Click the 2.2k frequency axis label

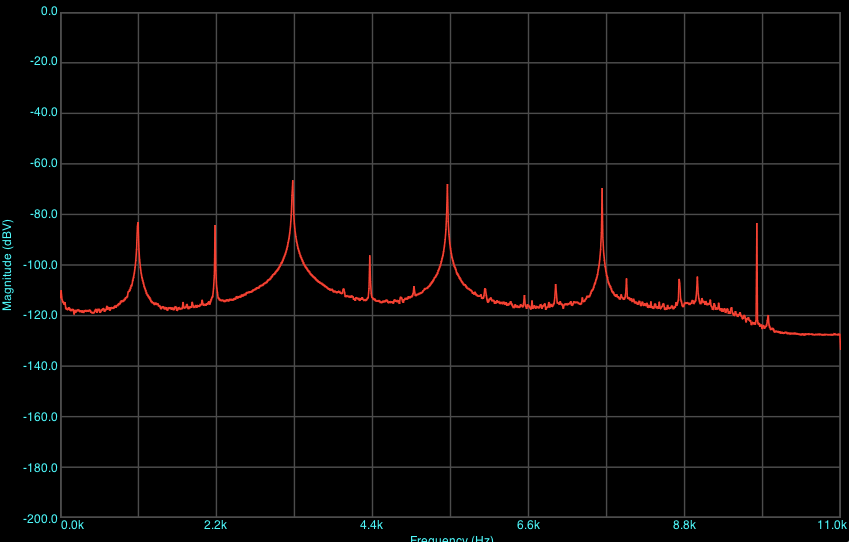(x=215, y=525)
